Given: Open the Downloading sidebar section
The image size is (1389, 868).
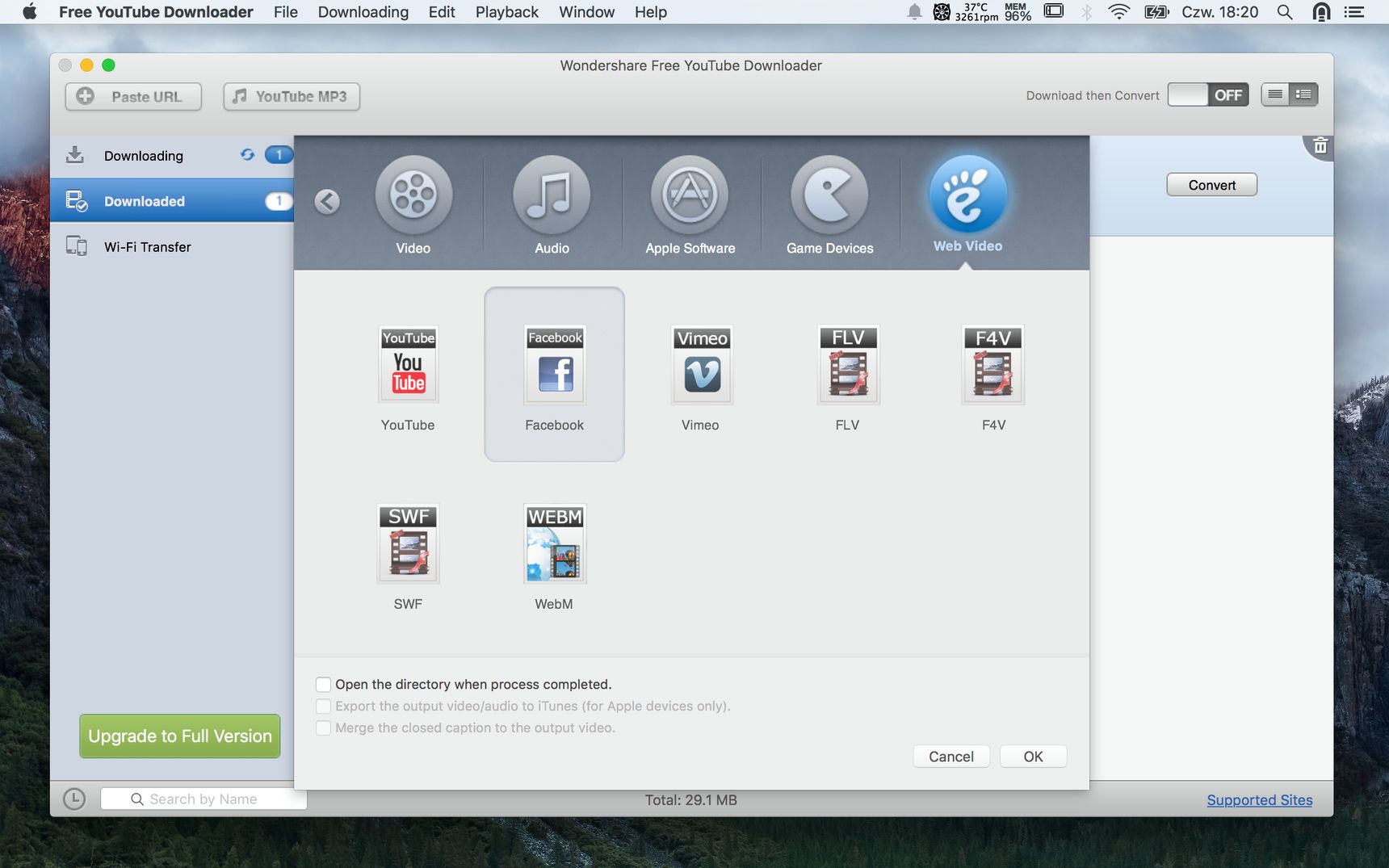Looking at the screenshot, I should pyautogui.click(x=172, y=155).
